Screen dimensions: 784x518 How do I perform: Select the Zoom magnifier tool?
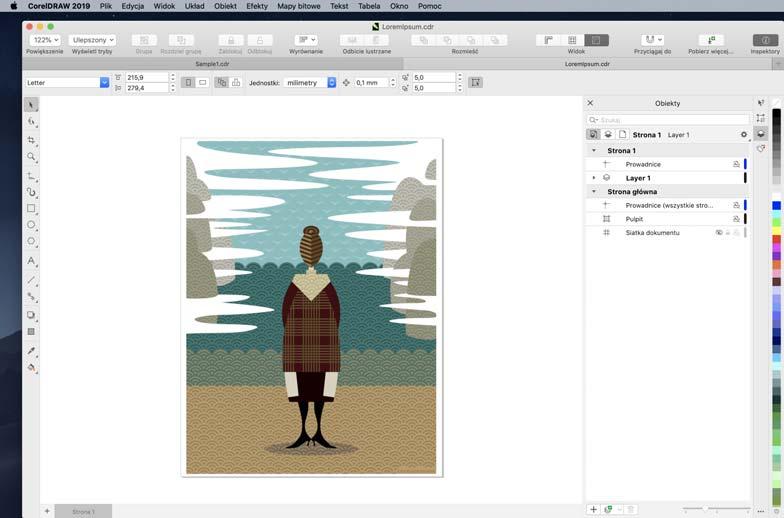coord(31,156)
